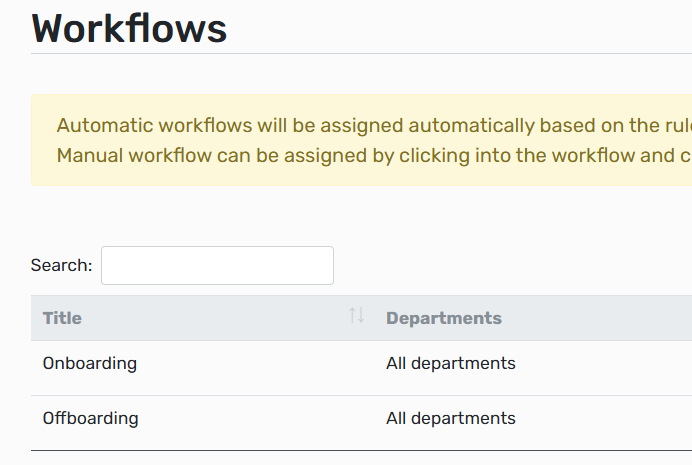Viewport: 692px width, 465px height.
Task: Focus the Search input field
Action: click(217, 265)
